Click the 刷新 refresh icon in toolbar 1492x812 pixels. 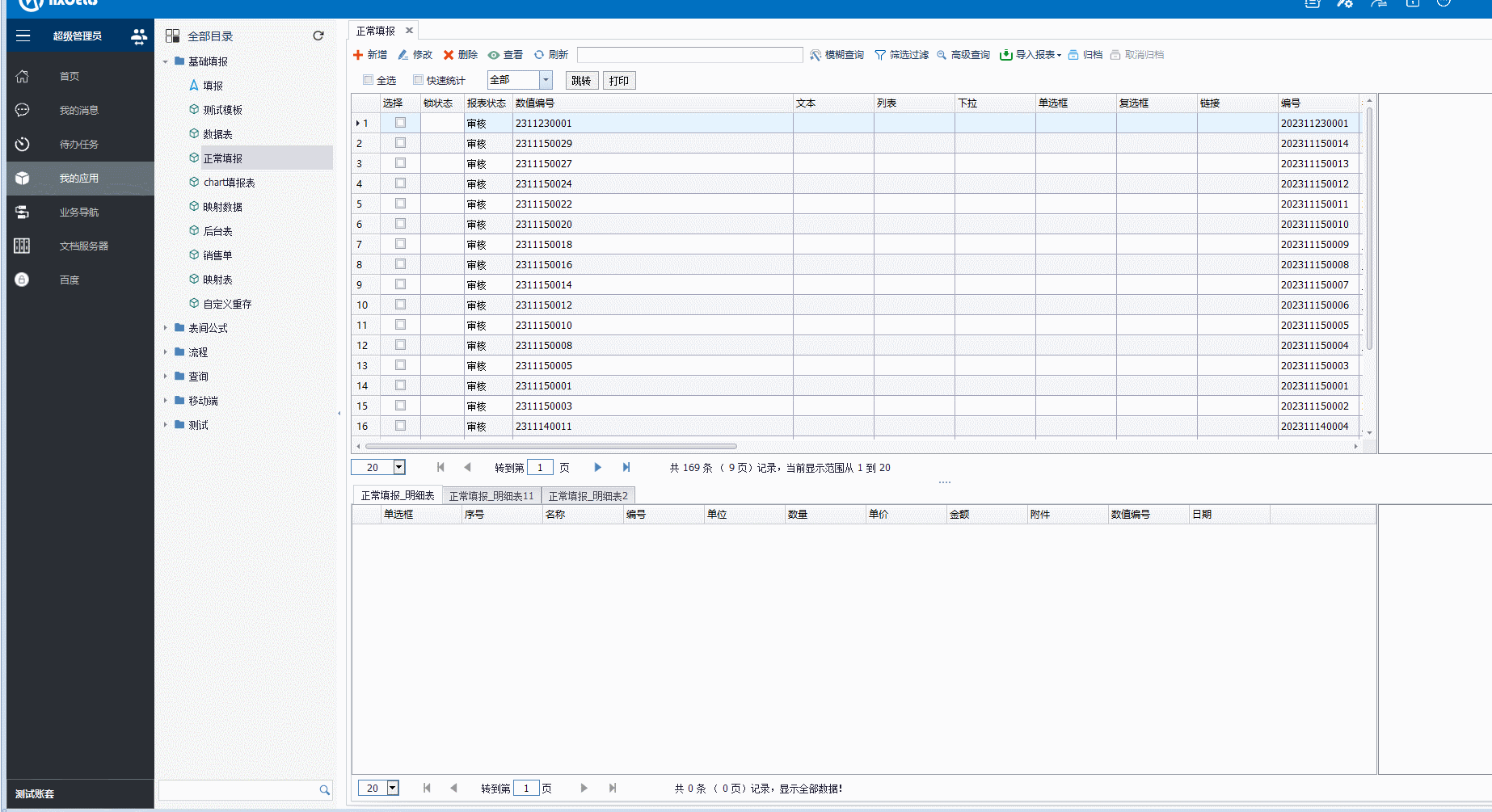coord(539,55)
